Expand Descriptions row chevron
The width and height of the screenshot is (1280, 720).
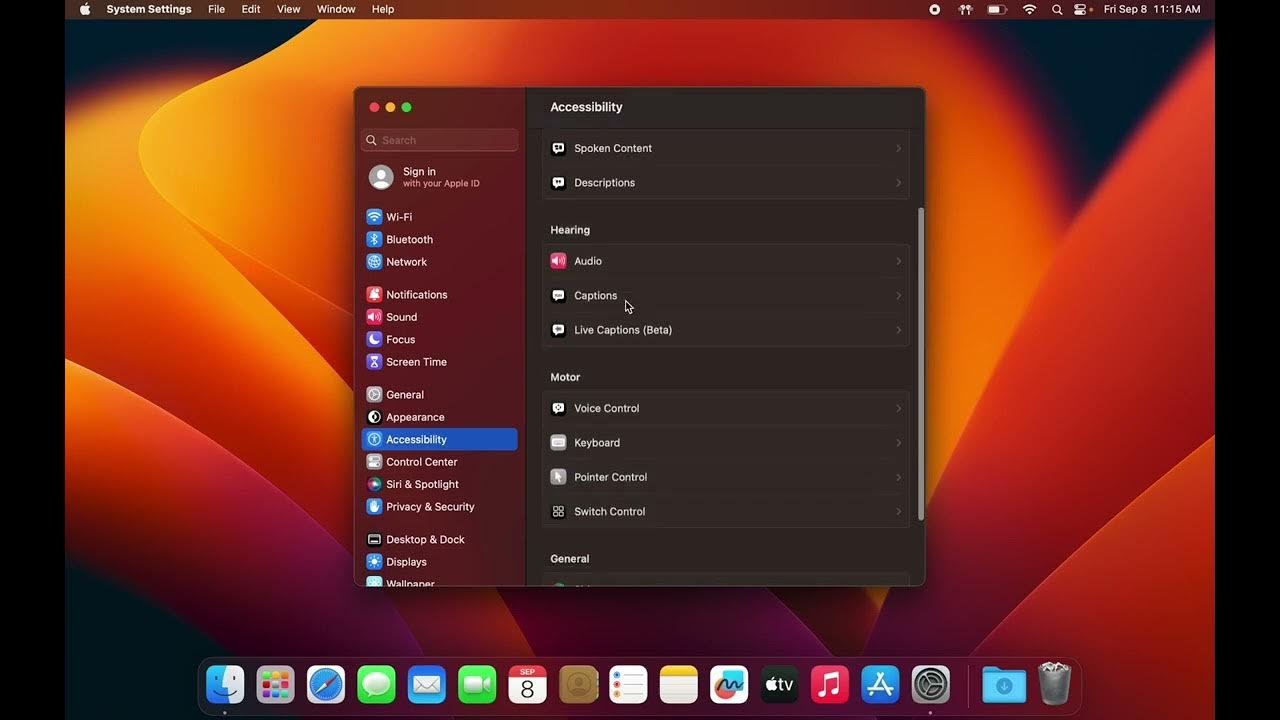coord(898,183)
